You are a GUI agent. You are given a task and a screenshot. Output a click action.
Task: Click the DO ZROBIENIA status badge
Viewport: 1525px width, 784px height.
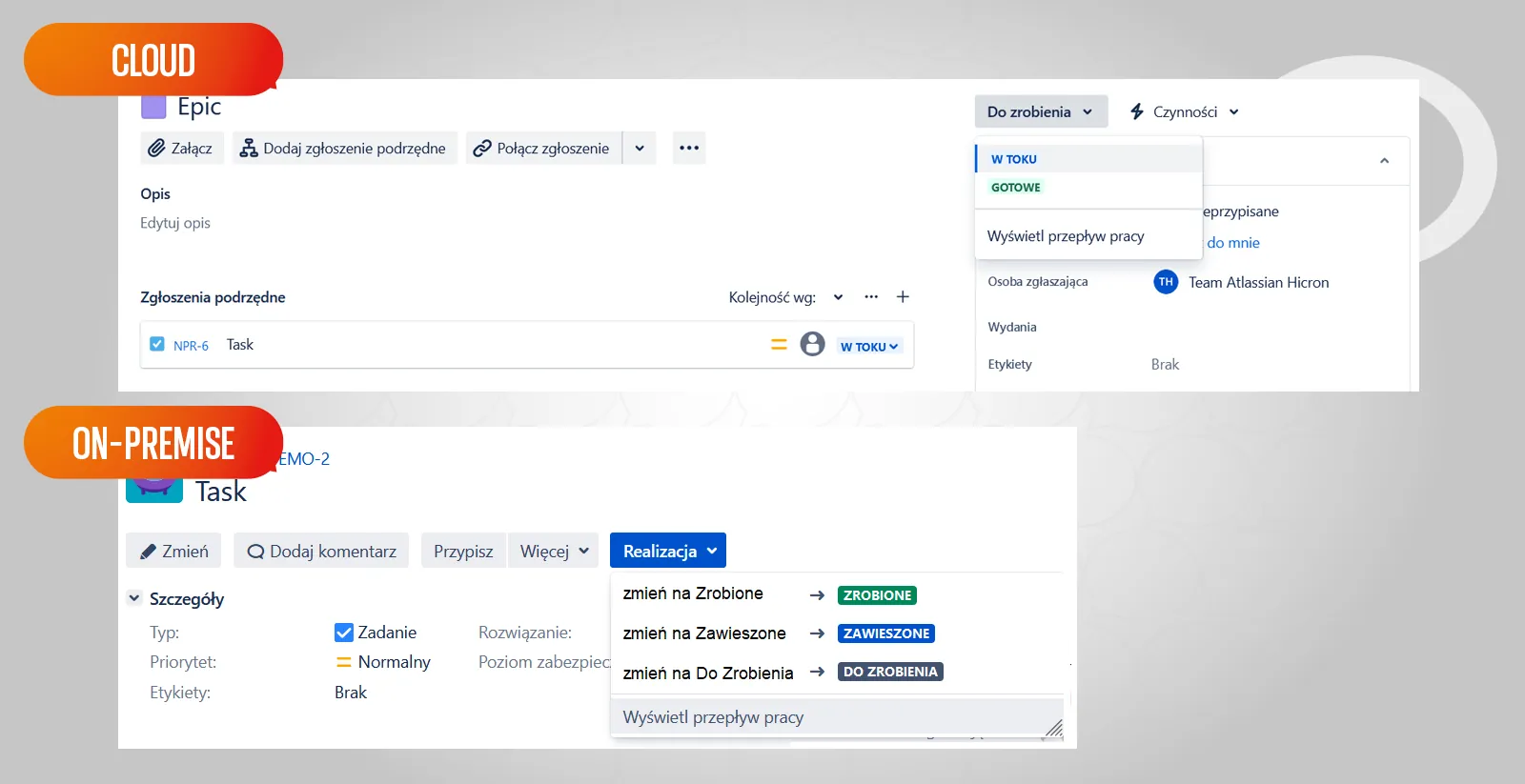[890, 672]
